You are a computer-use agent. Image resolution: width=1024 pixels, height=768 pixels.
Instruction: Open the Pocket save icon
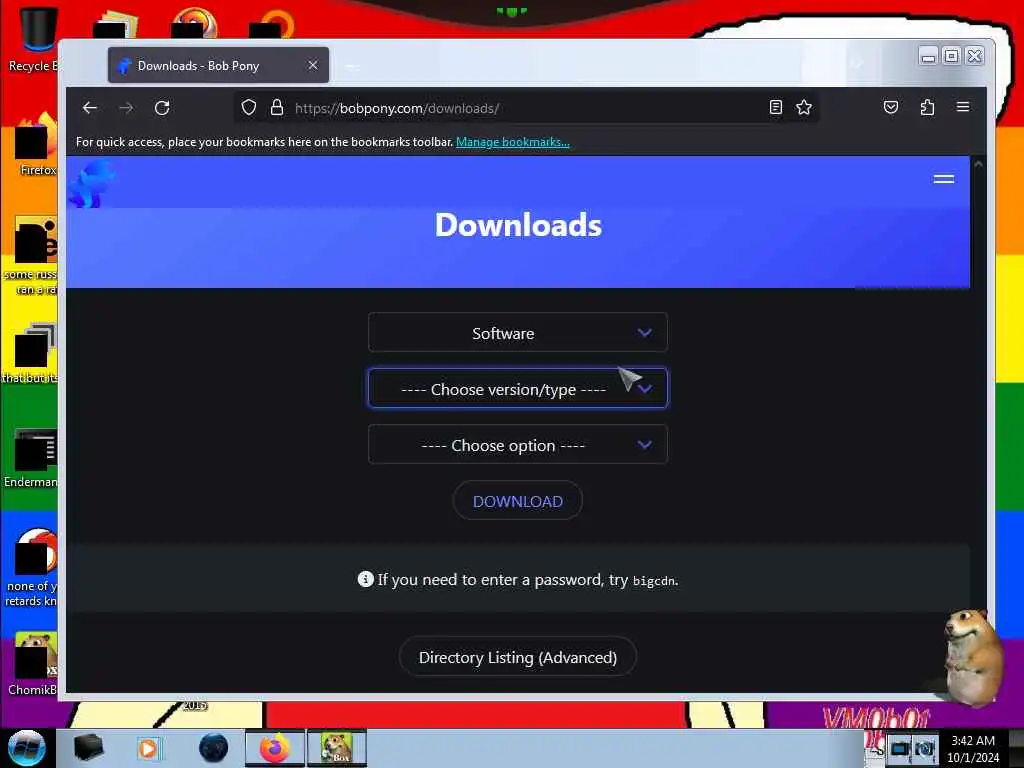(891, 107)
